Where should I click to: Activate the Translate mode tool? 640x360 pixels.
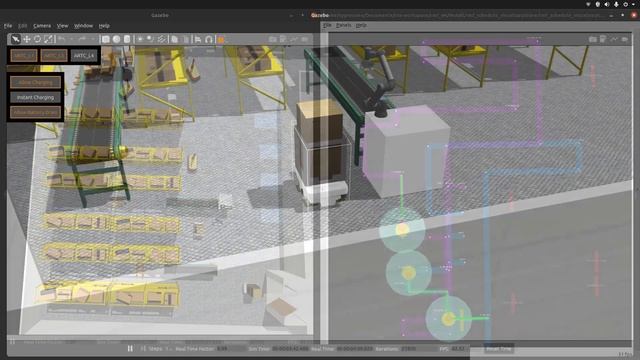(27, 39)
